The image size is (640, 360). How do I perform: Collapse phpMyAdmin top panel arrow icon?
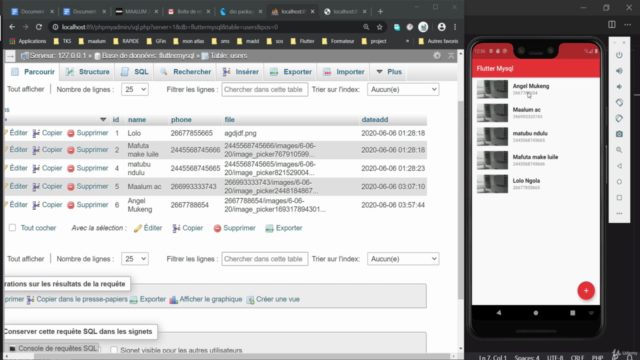(451, 56)
